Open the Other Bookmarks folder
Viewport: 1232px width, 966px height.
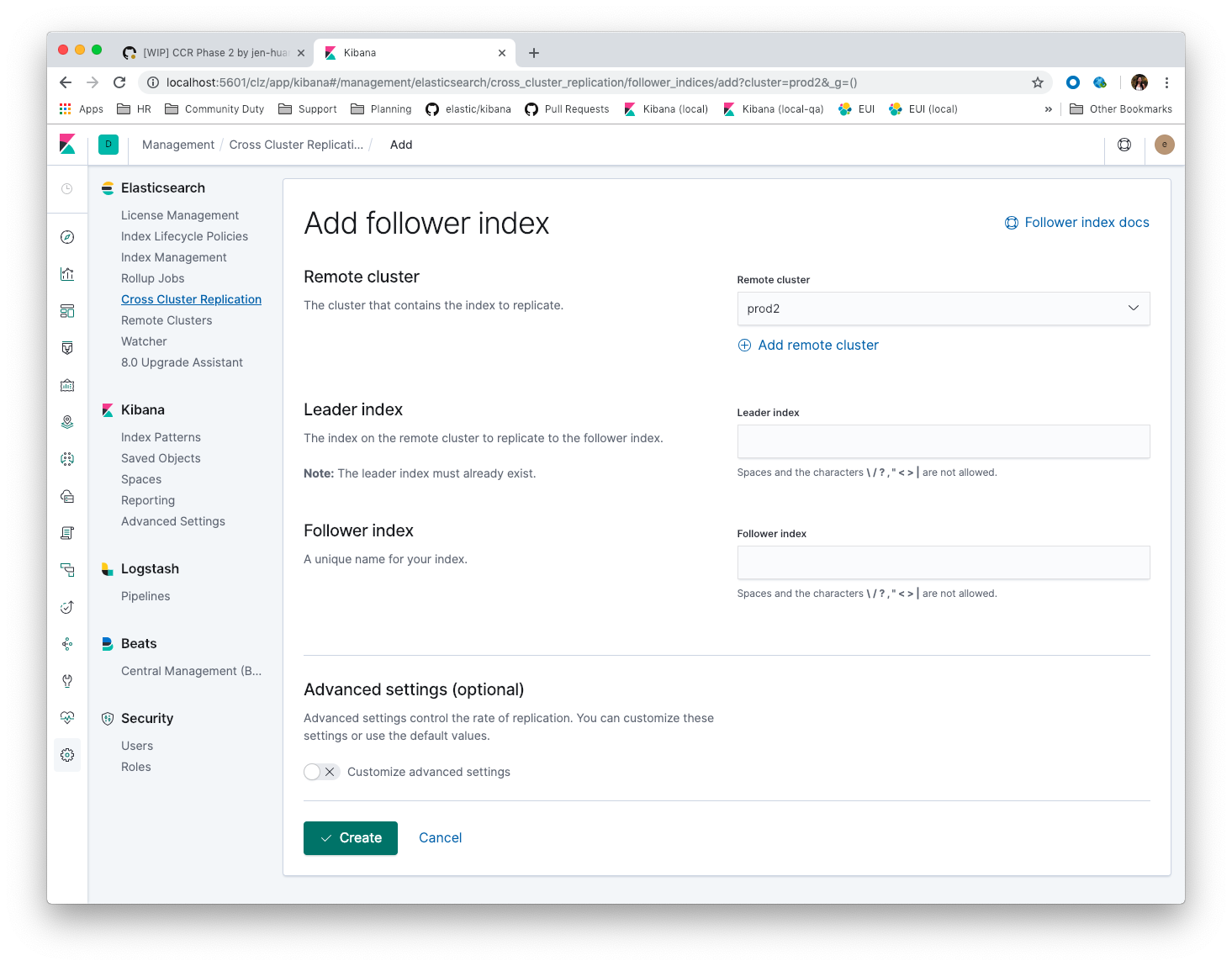pyautogui.click(x=1121, y=109)
